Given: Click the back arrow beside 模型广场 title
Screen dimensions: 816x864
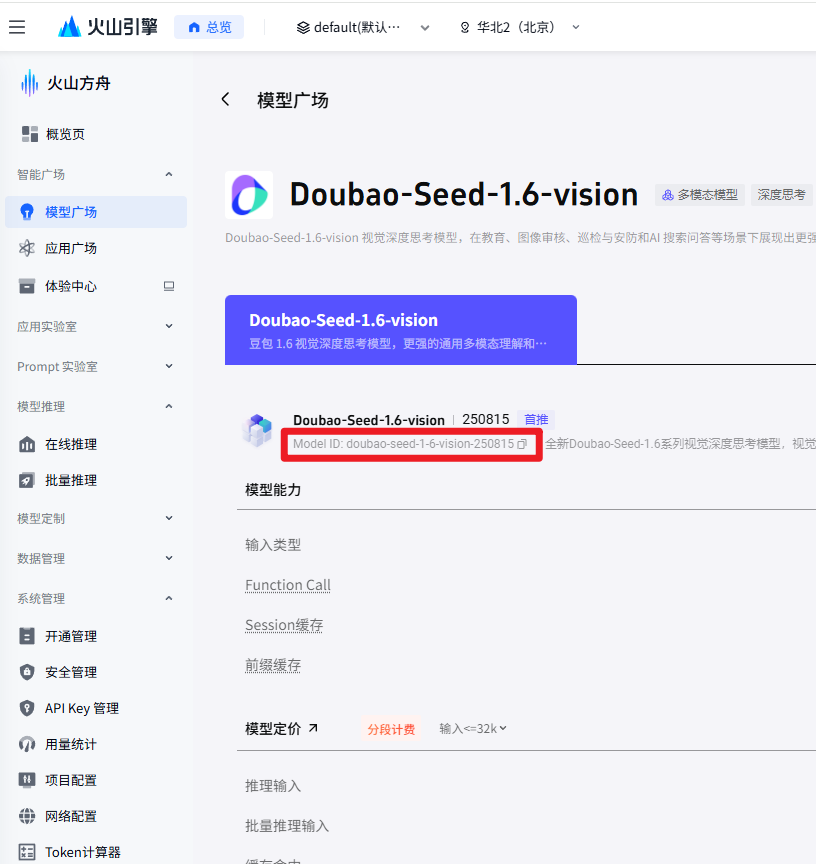Looking at the screenshot, I should tap(225, 99).
